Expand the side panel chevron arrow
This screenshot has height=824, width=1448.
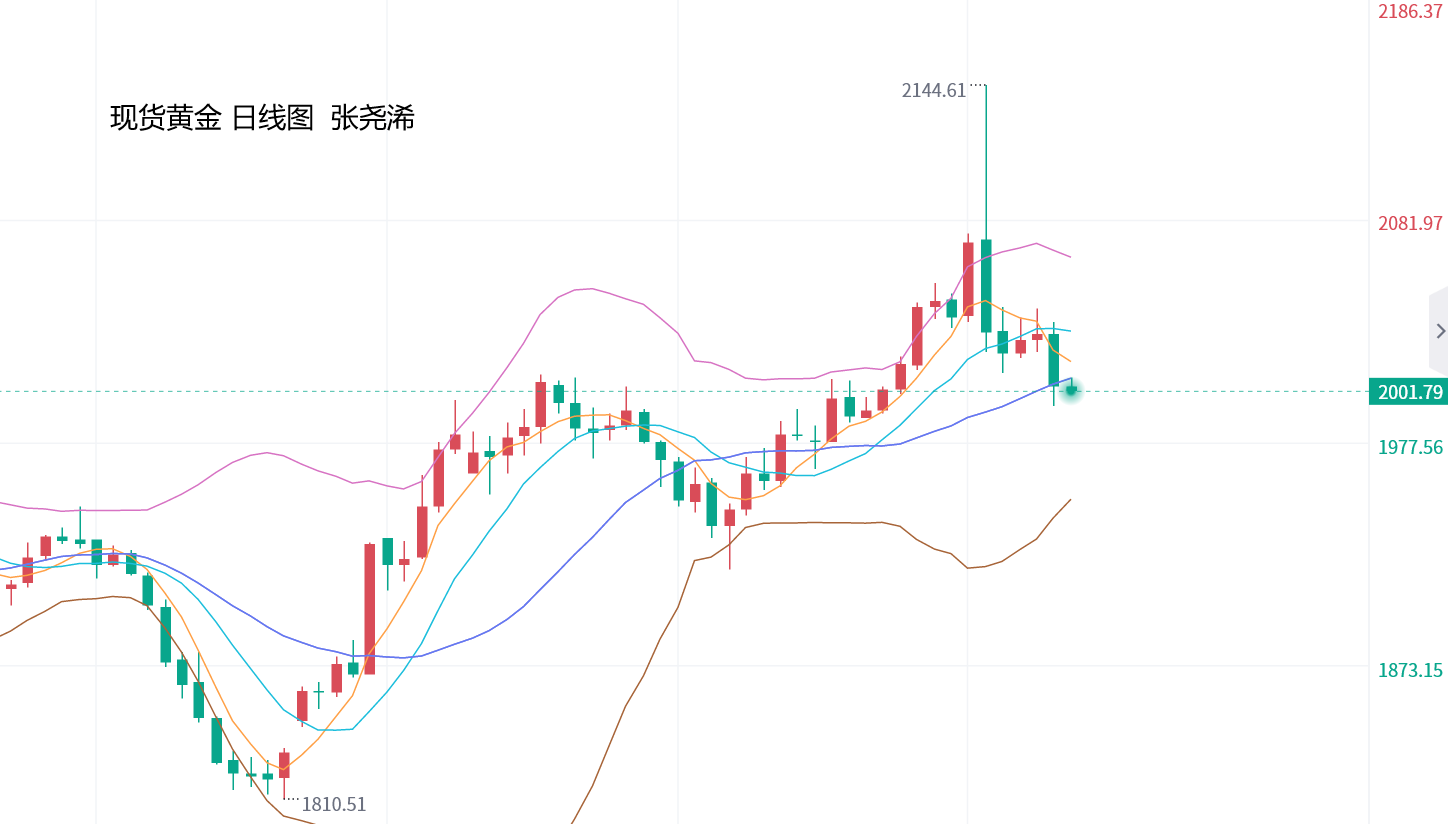tap(1439, 331)
